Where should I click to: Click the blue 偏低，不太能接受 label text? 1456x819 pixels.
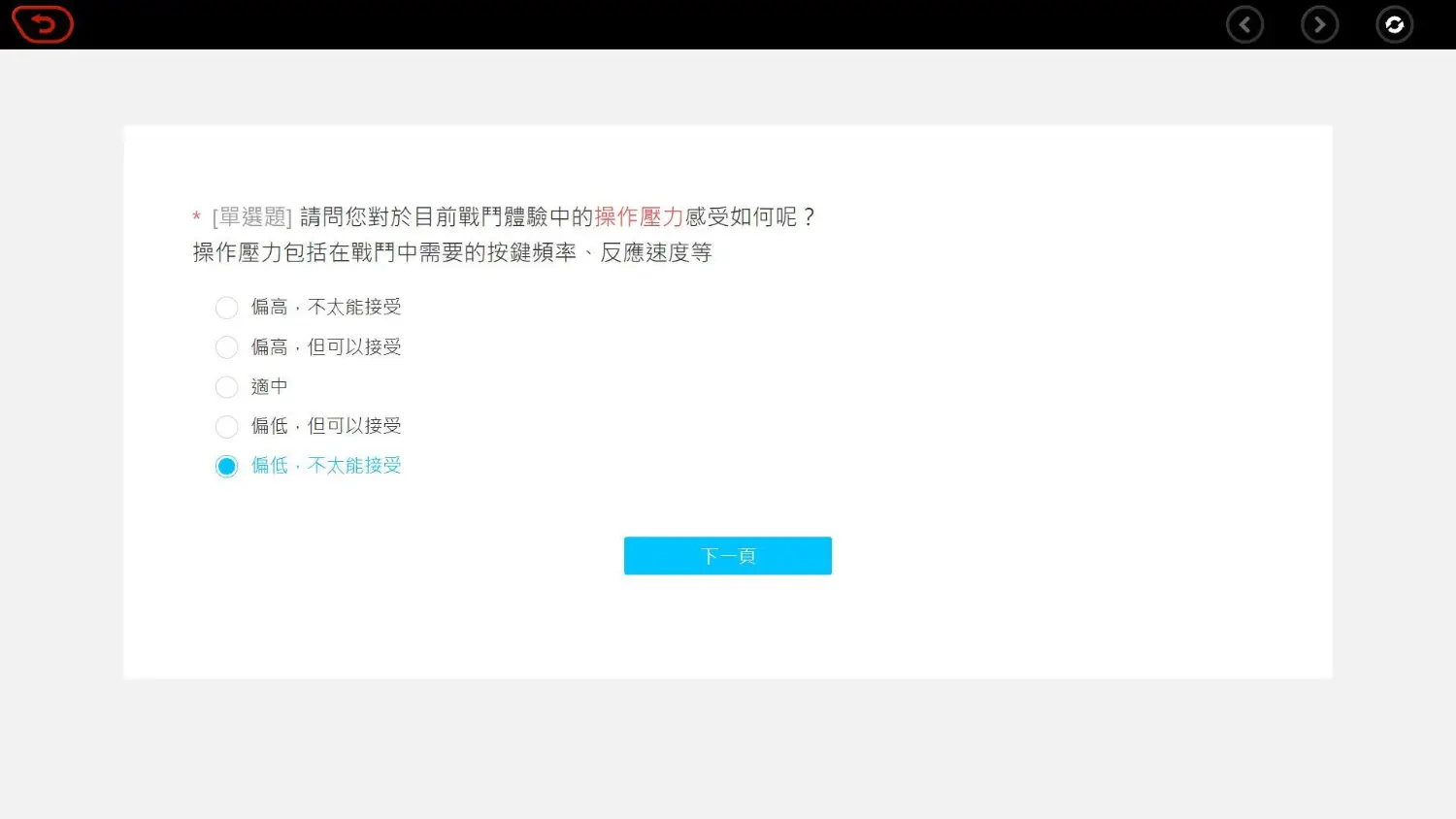click(x=326, y=466)
